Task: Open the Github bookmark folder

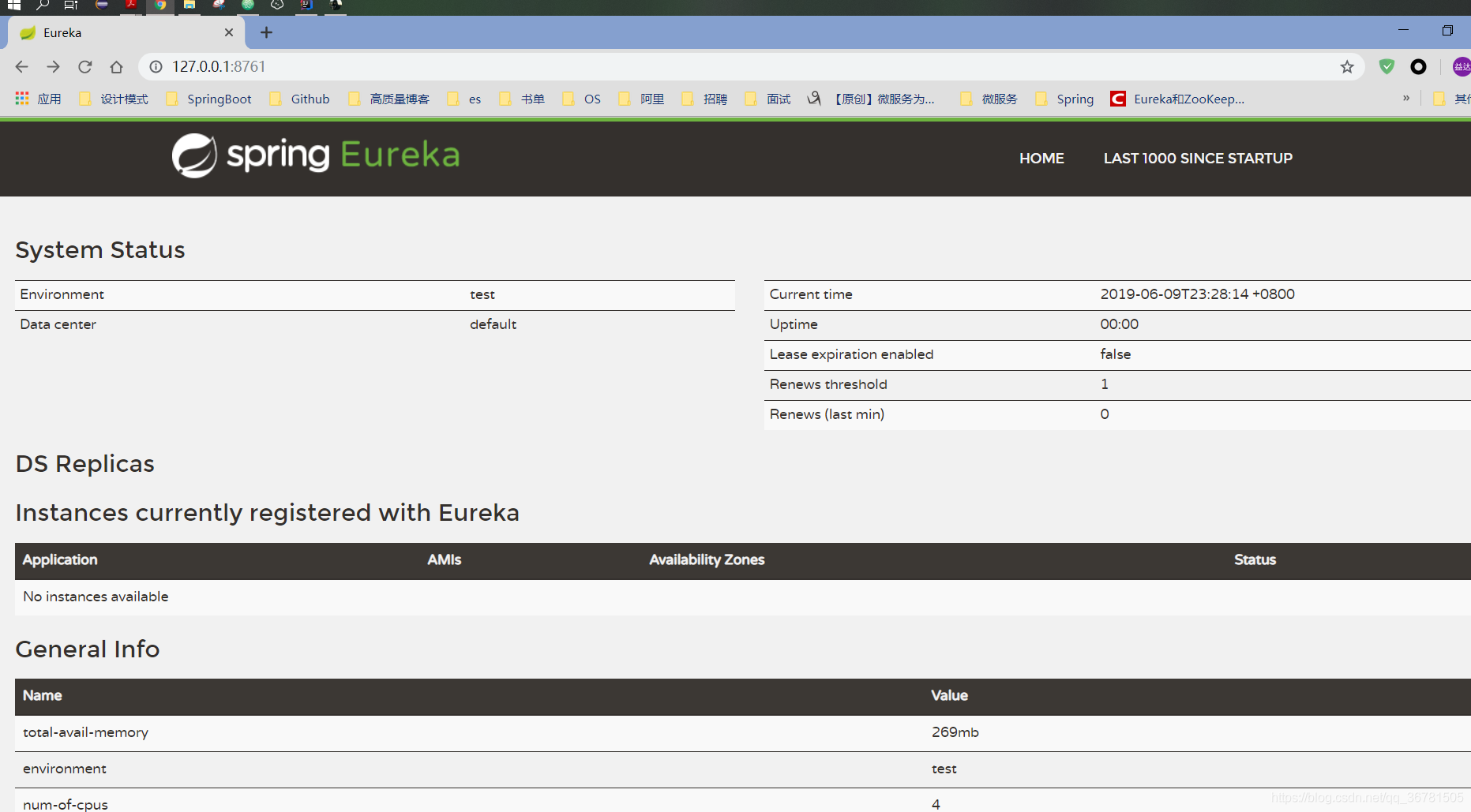Action: click(x=299, y=99)
